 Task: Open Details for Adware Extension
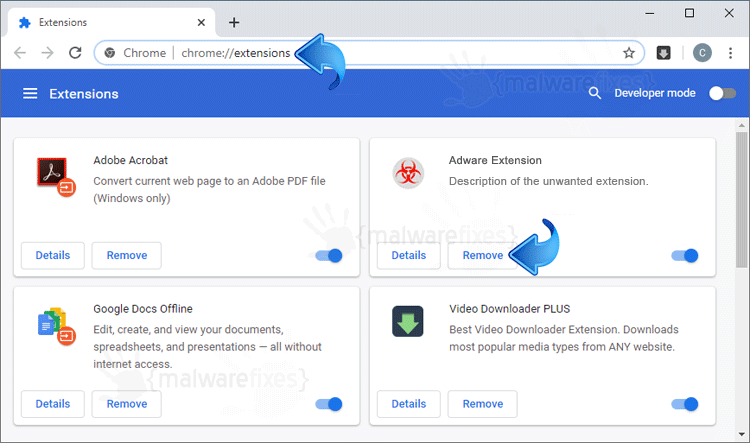click(x=408, y=255)
